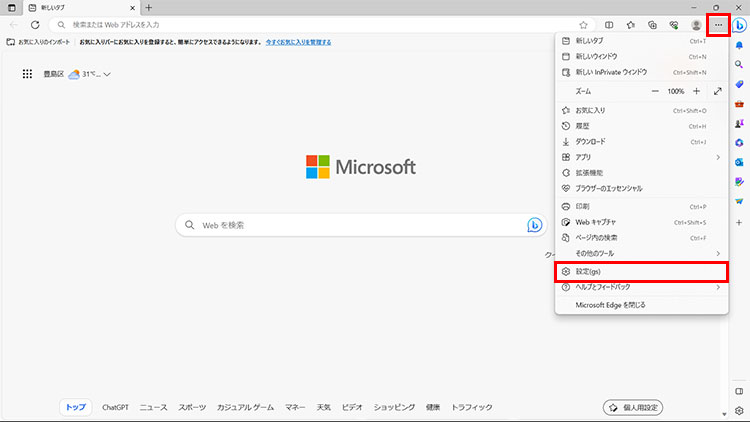Click the star icon in address bar
The width and height of the screenshot is (750, 422).
(x=583, y=24)
